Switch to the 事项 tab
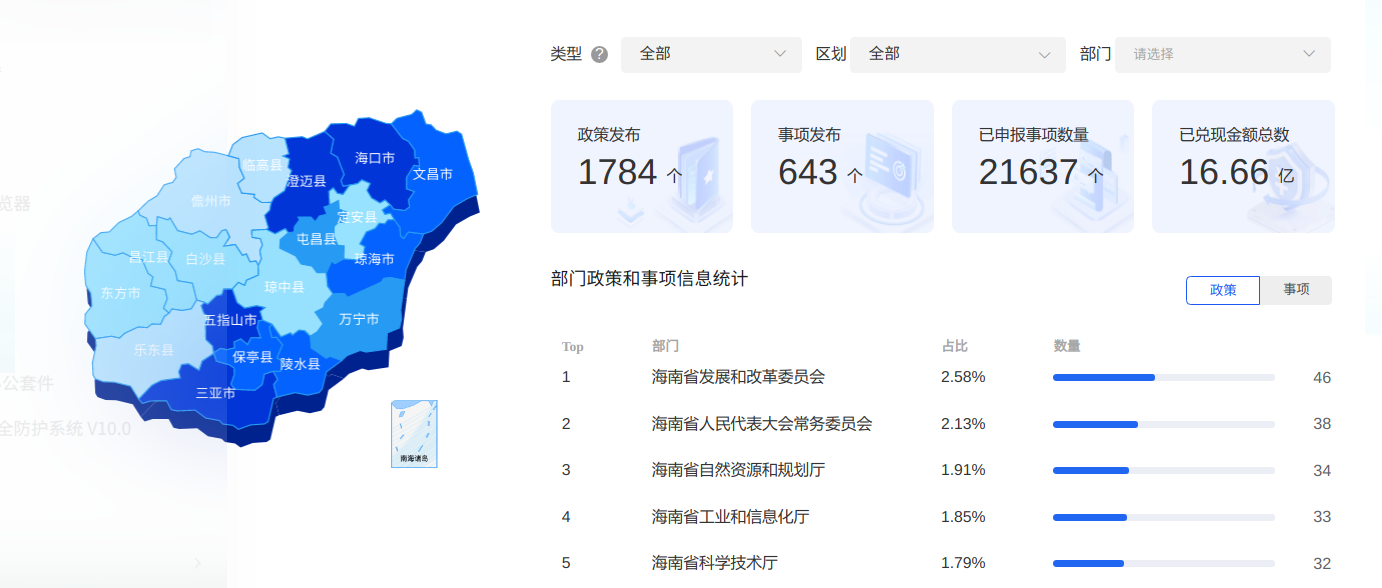Image resolution: width=1382 pixels, height=588 pixels. pyautogui.click(x=1296, y=290)
